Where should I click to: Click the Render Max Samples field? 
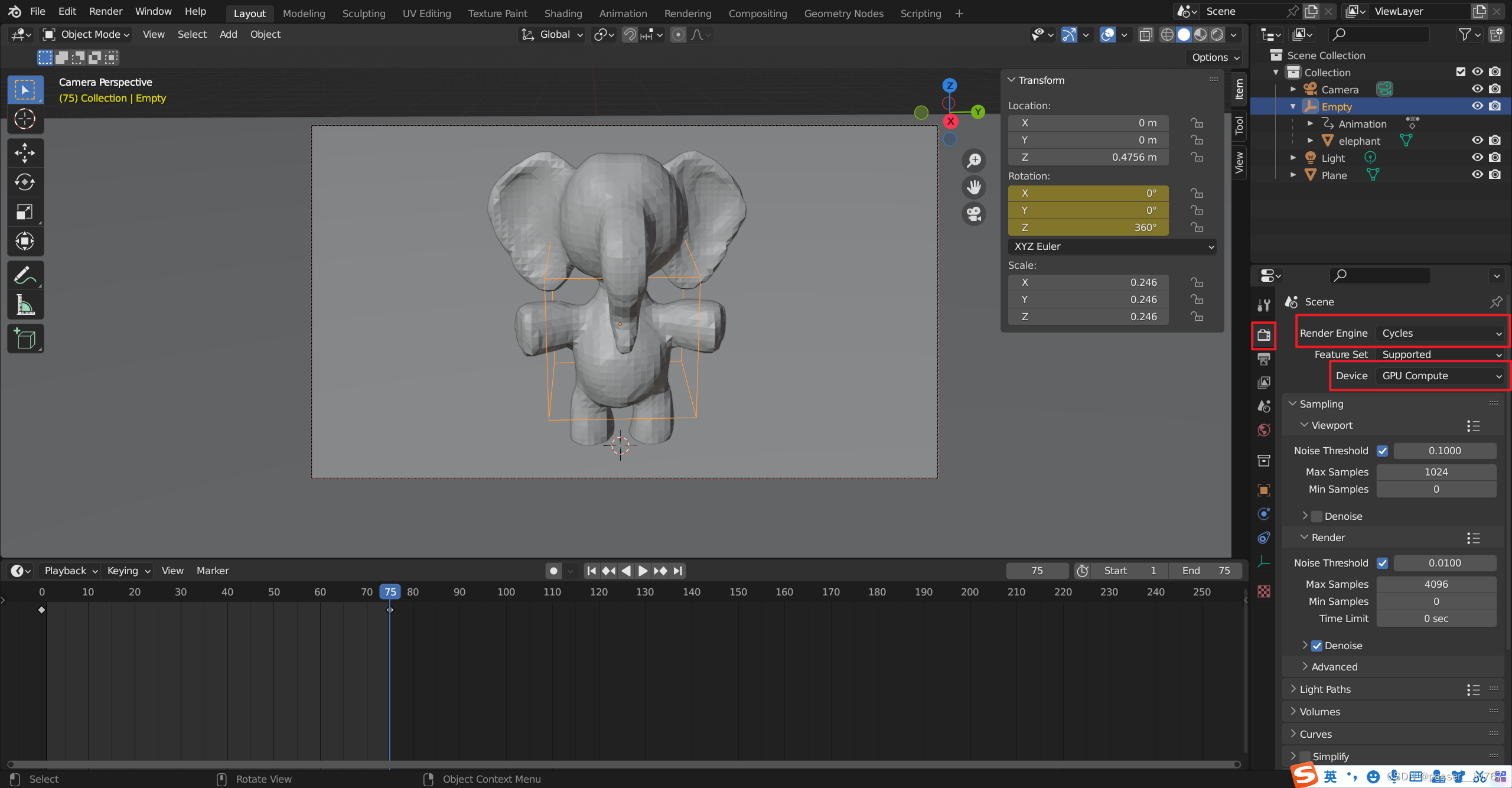click(1436, 584)
